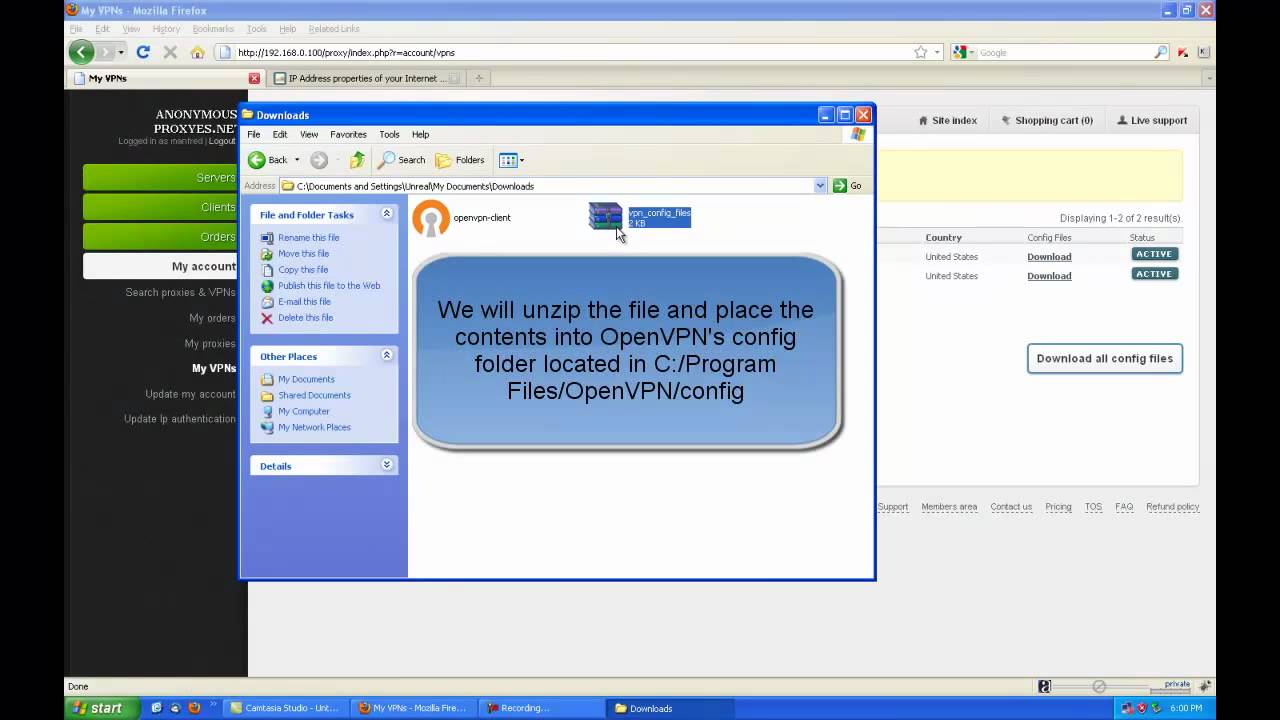Switch to Recording taskbar button
Image resolution: width=1280 pixels, height=720 pixels.
541,708
